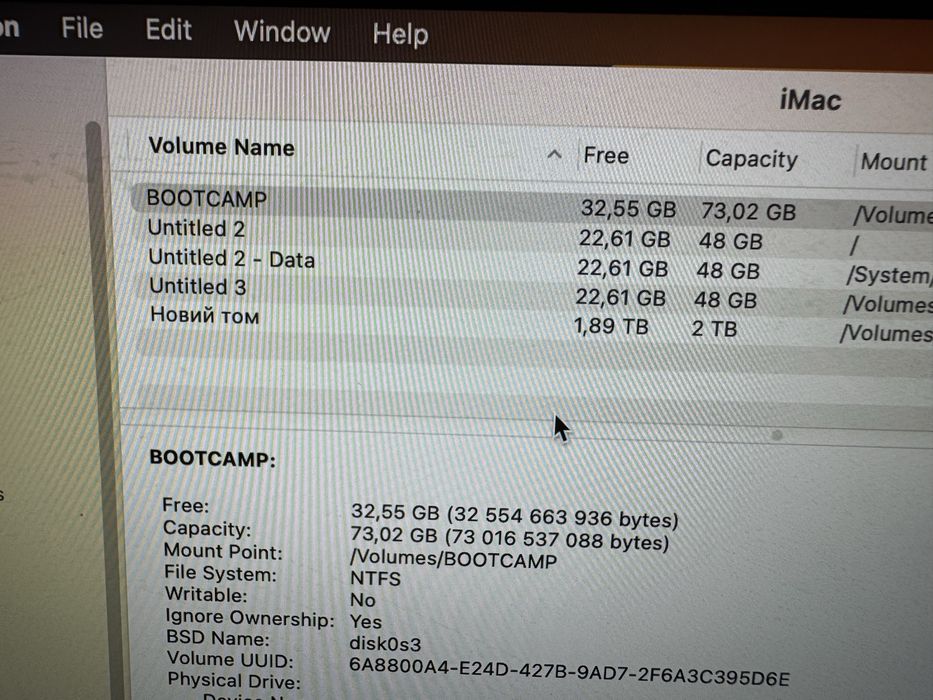Screen dimensions: 933x700
Task: Sort volumes by the Free column
Action: pos(606,155)
